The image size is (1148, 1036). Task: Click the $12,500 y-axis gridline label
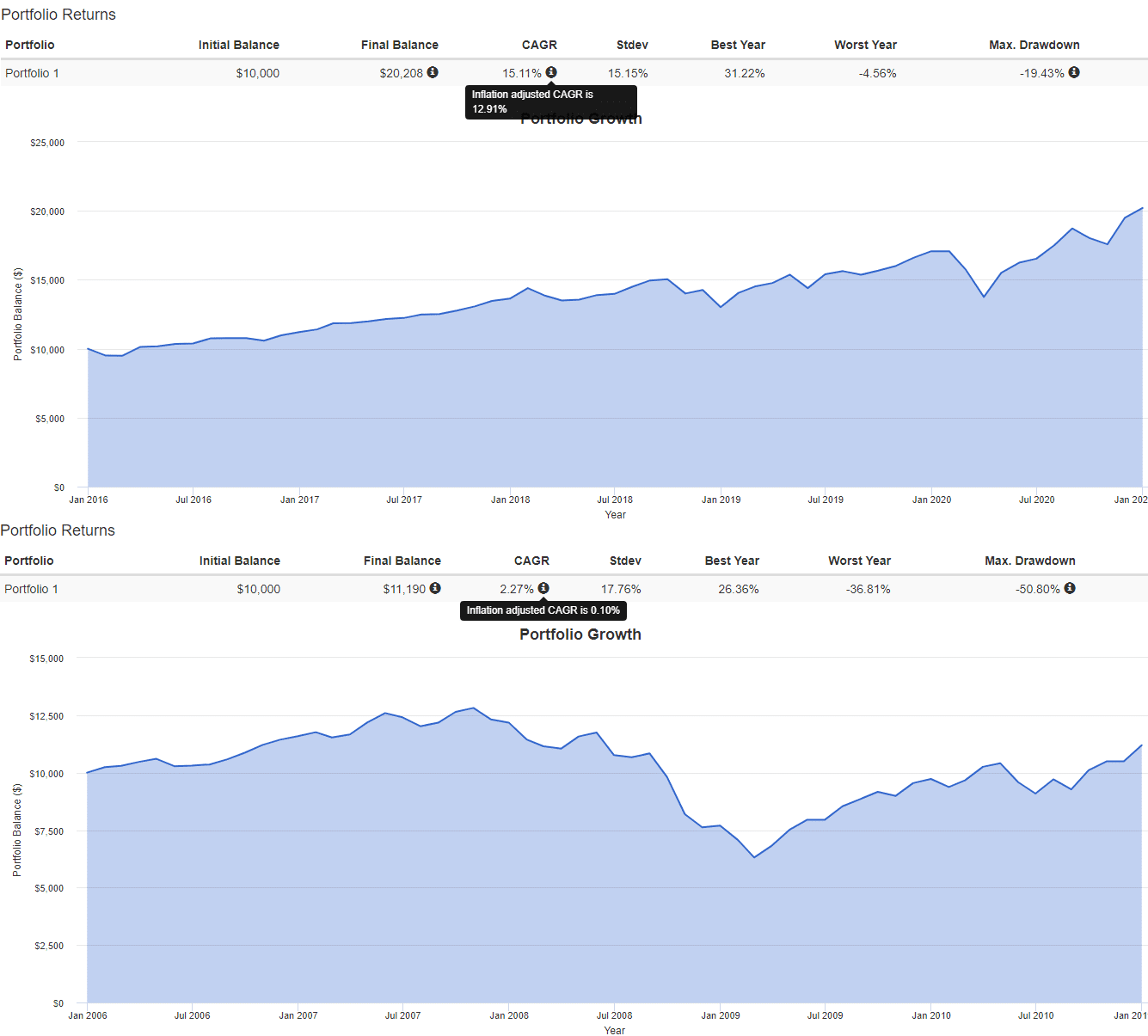point(46,716)
